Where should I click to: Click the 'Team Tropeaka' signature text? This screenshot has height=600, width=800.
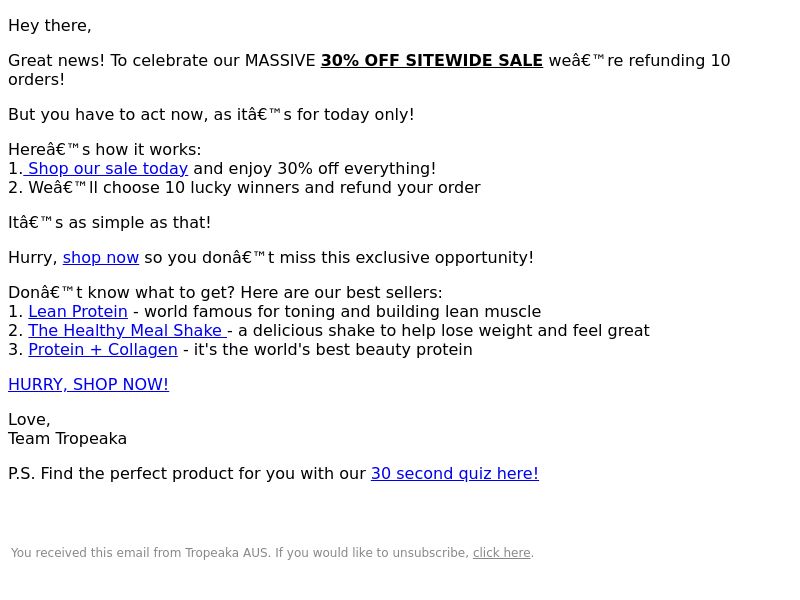(x=67, y=439)
